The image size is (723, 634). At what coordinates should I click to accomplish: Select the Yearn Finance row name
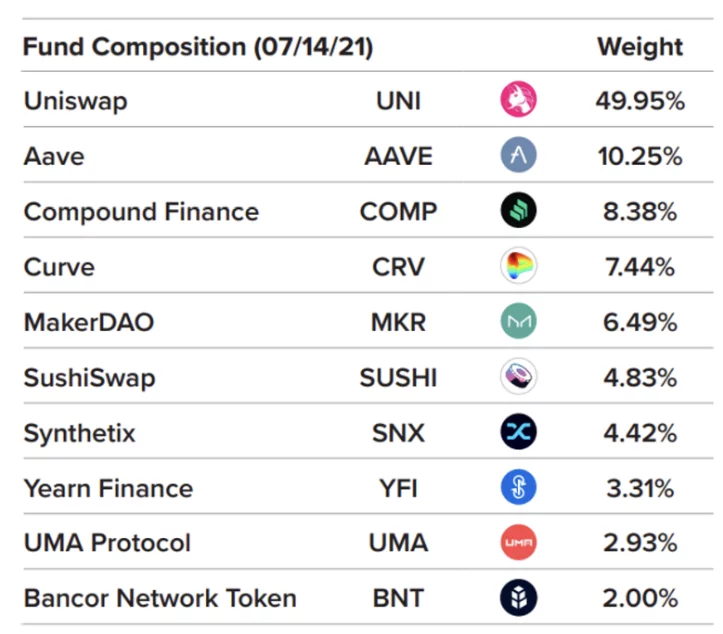108,488
